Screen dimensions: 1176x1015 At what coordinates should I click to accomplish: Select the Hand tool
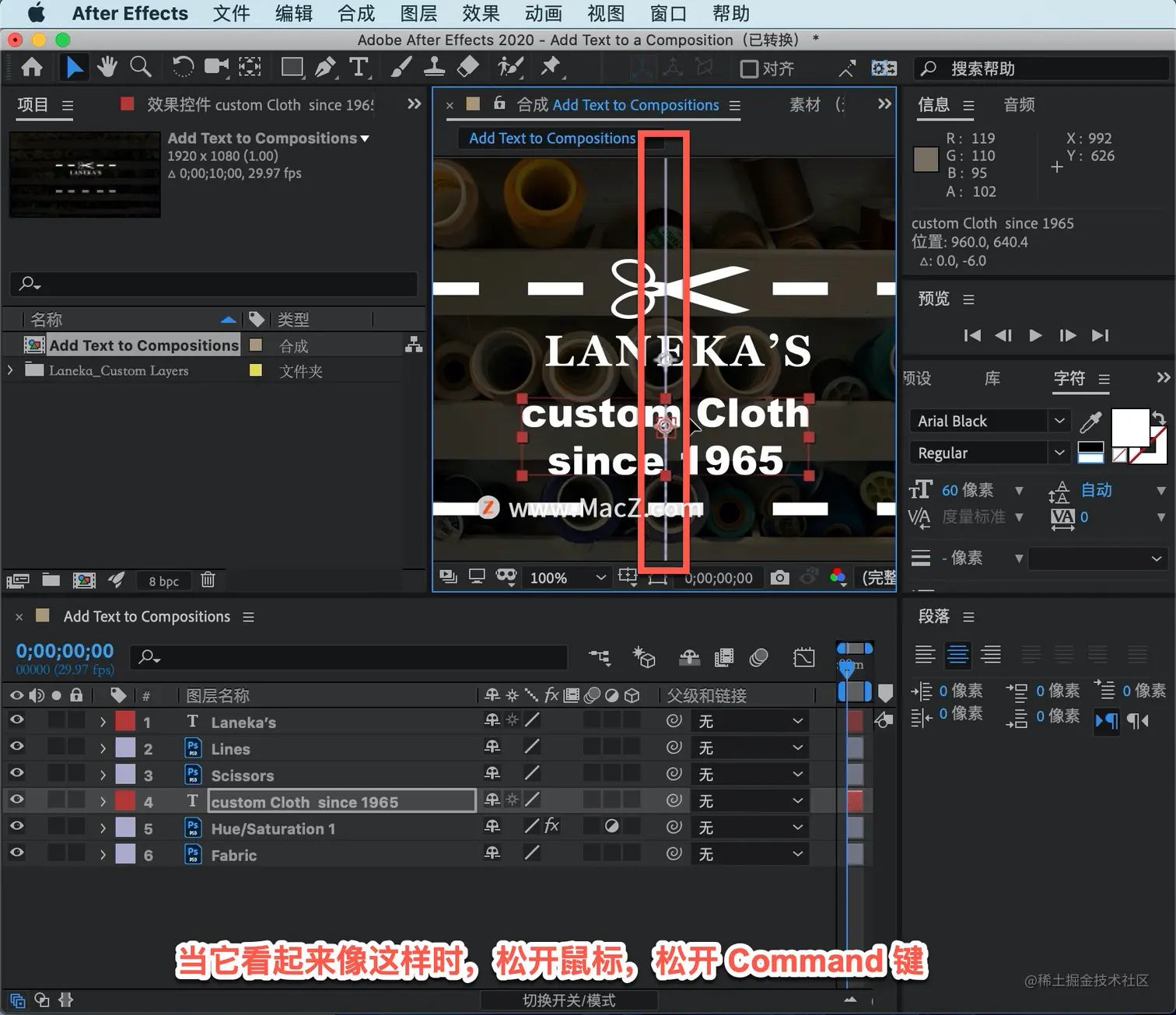pos(107,68)
